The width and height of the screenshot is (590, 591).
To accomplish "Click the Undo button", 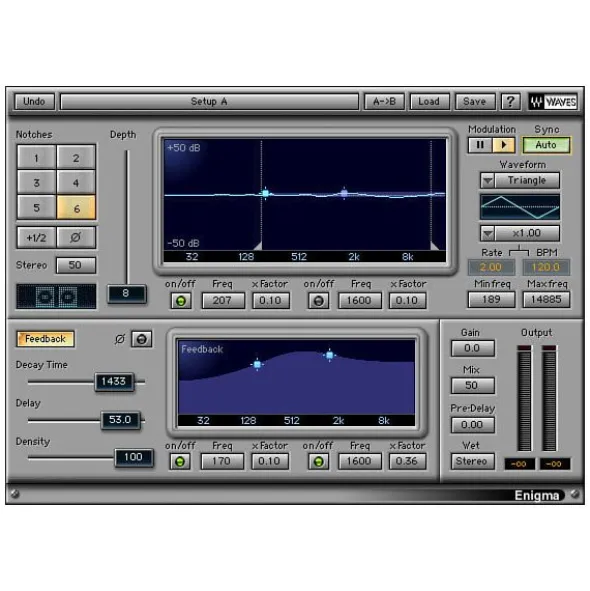I will (34, 101).
